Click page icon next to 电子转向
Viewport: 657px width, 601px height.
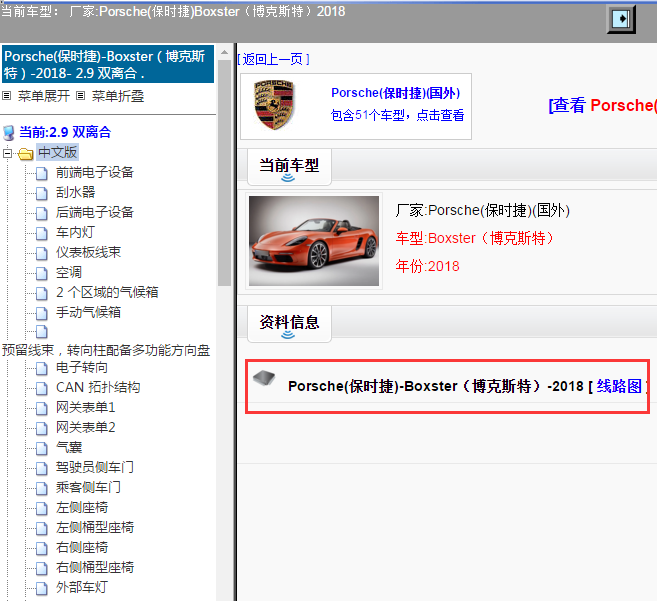[x=41, y=368]
